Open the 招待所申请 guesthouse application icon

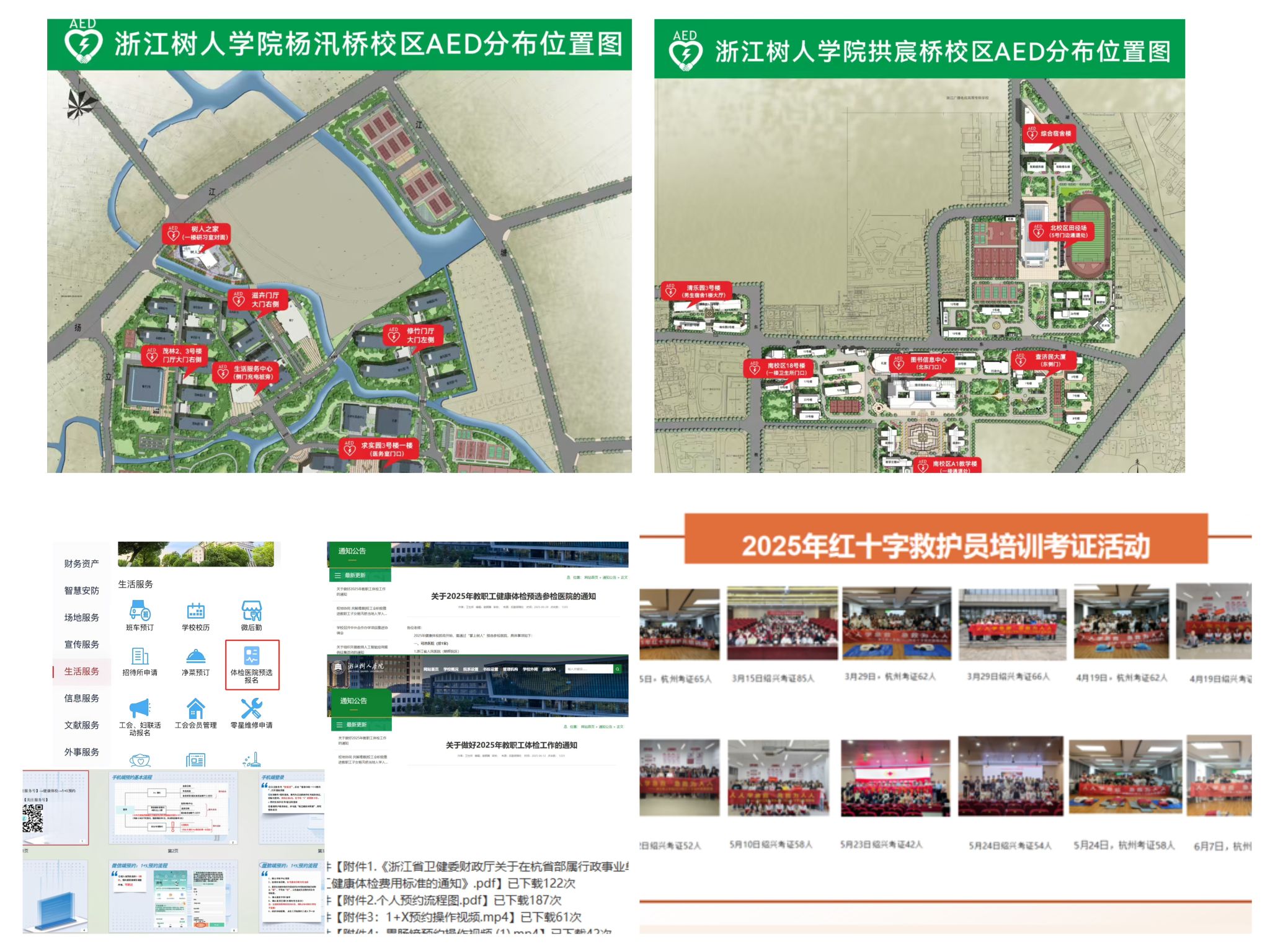click(140, 656)
